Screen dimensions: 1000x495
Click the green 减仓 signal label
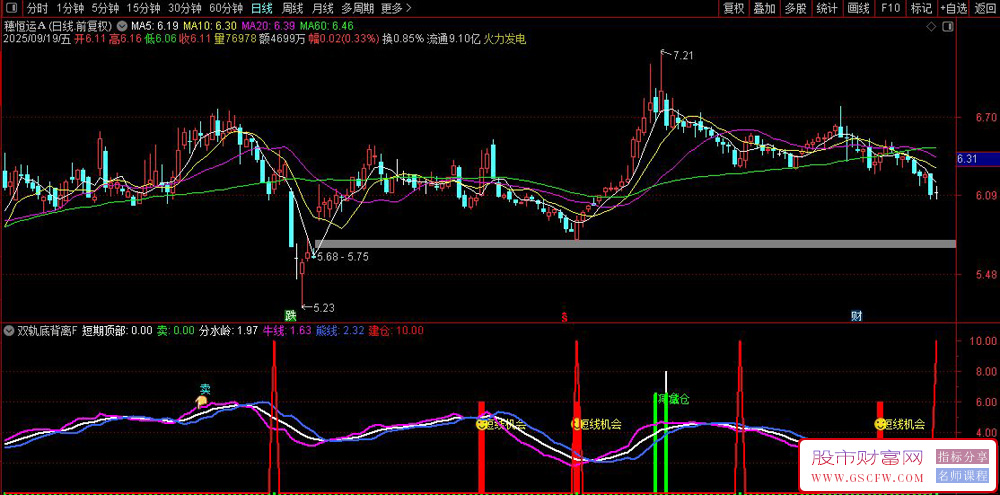click(x=674, y=400)
